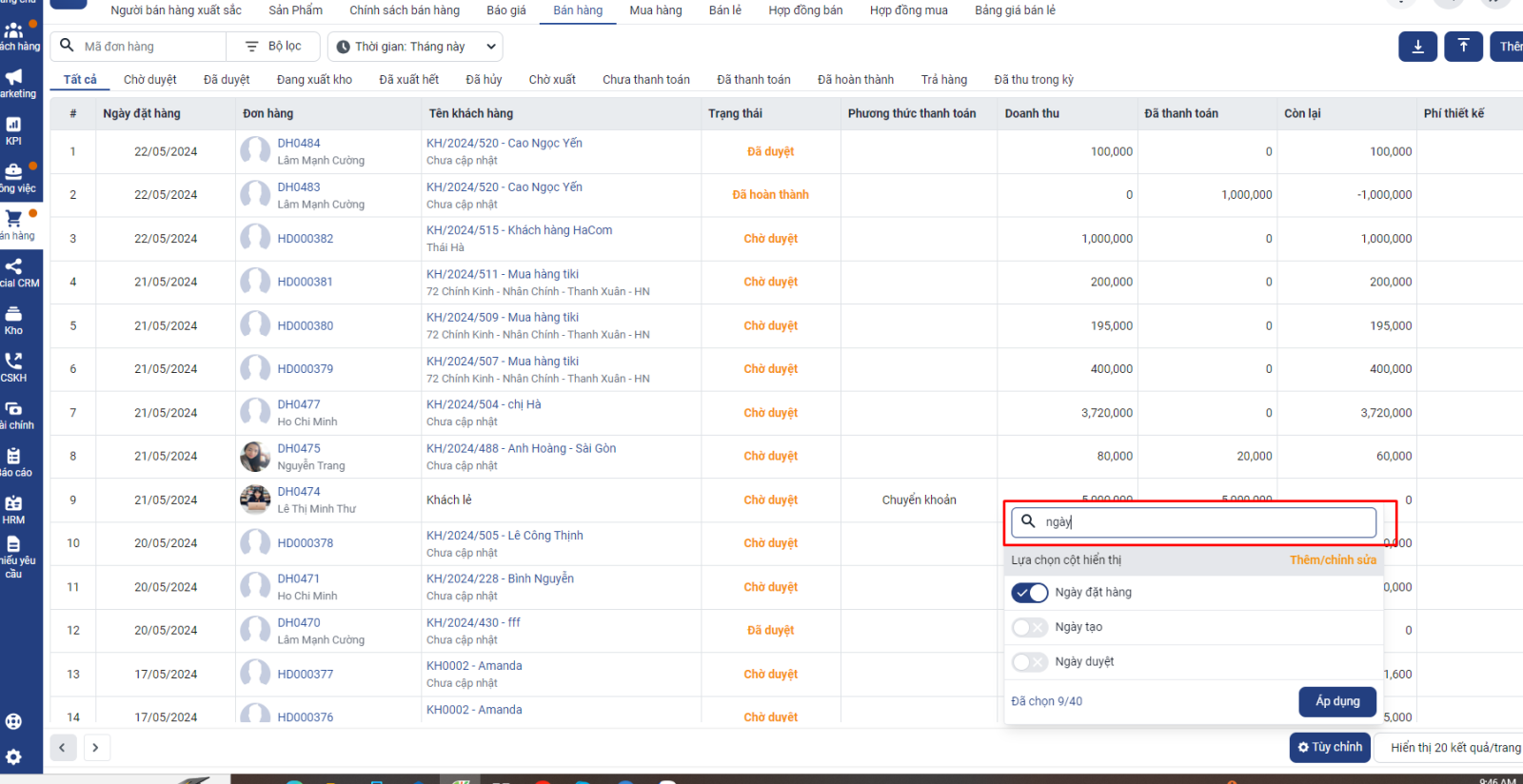Click the upload icon button
The height and width of the screenshot is (784, 1523).
click(x=1463, y=47)
